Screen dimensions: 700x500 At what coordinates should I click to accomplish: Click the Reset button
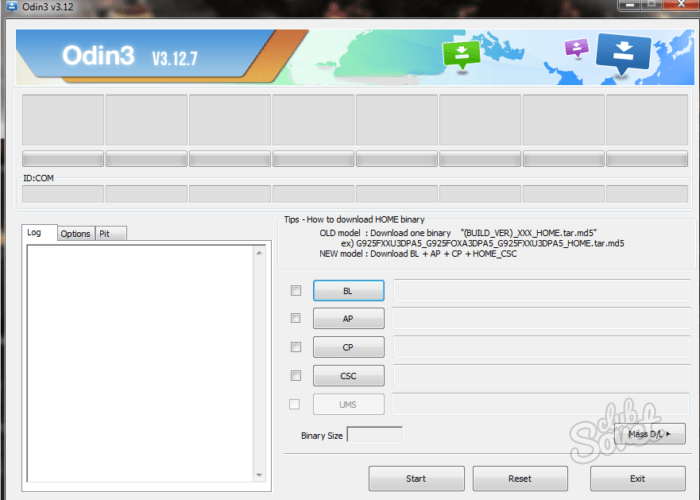coord(520,479)
